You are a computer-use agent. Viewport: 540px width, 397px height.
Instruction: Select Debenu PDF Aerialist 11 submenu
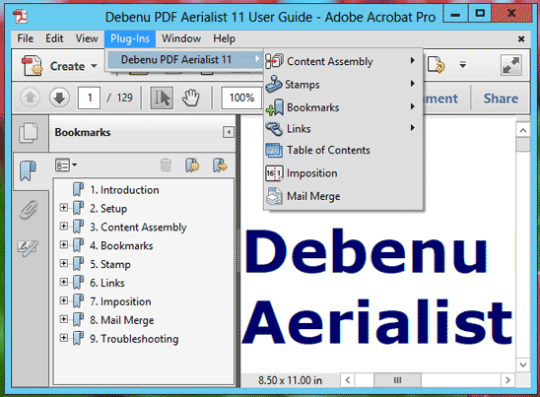tap(185, 60)
